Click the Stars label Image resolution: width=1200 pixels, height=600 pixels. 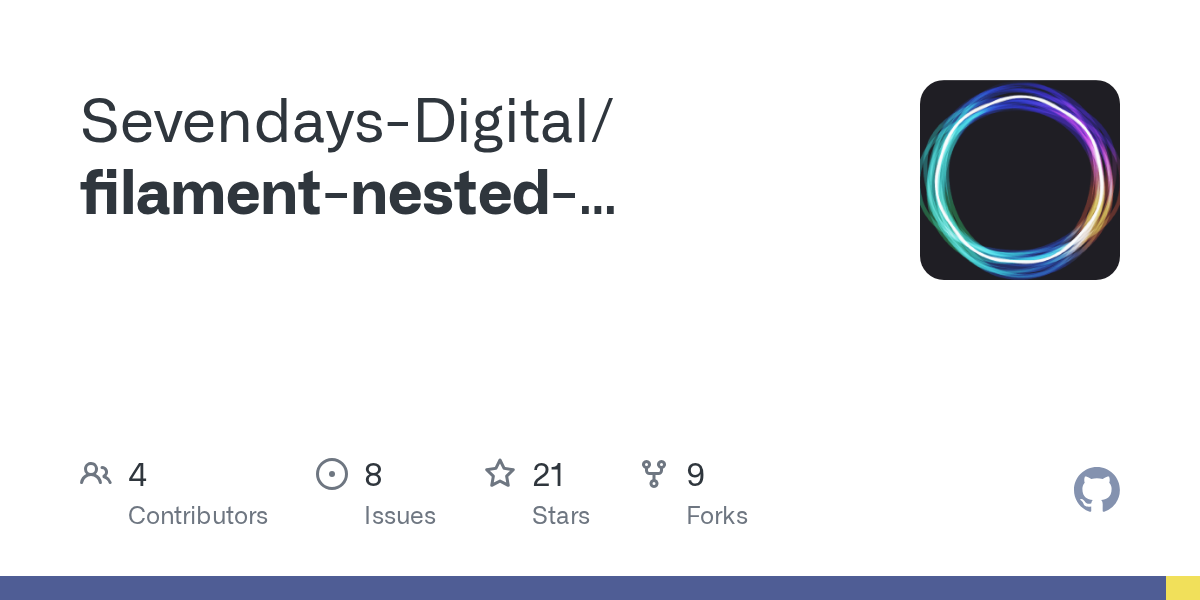click(x=561, y=516)
